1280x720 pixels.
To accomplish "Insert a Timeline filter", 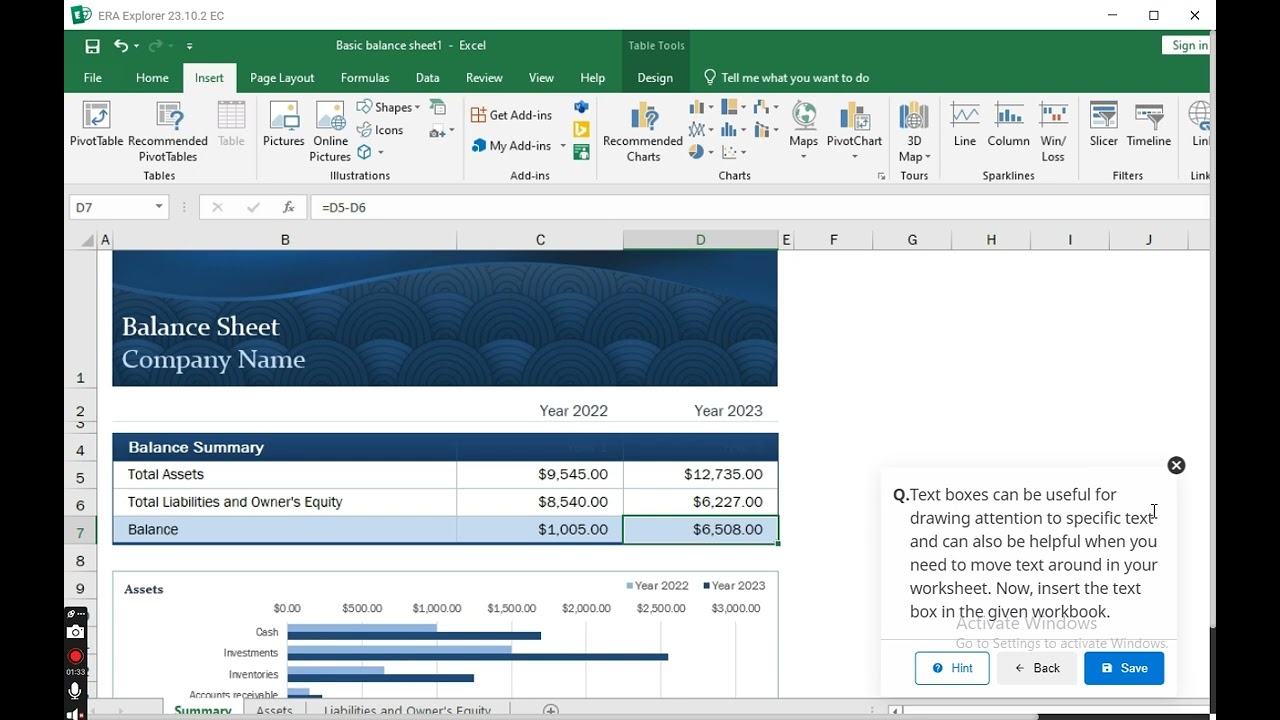I will pos(1149,125).
